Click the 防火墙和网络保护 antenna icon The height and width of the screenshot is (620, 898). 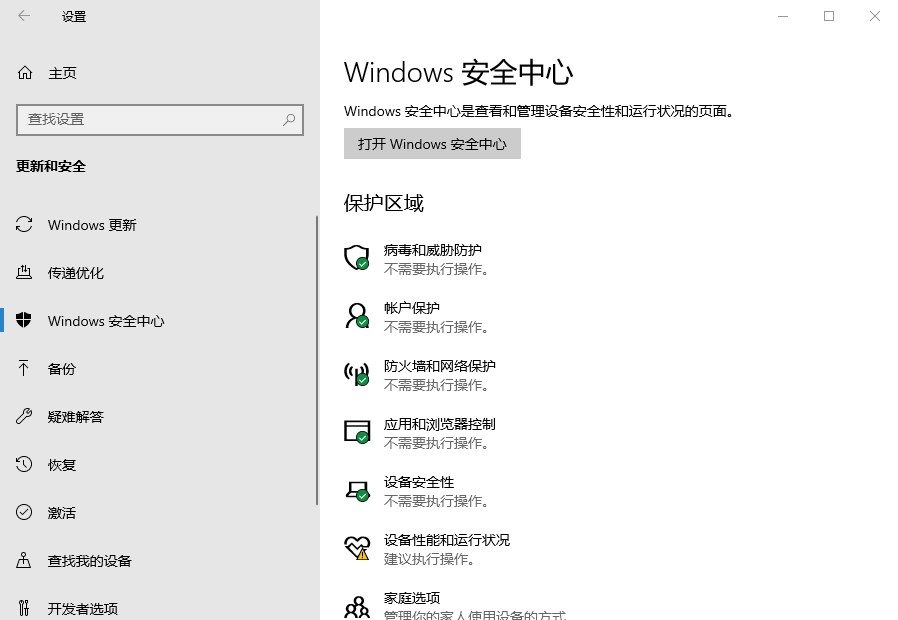(356, 374)
